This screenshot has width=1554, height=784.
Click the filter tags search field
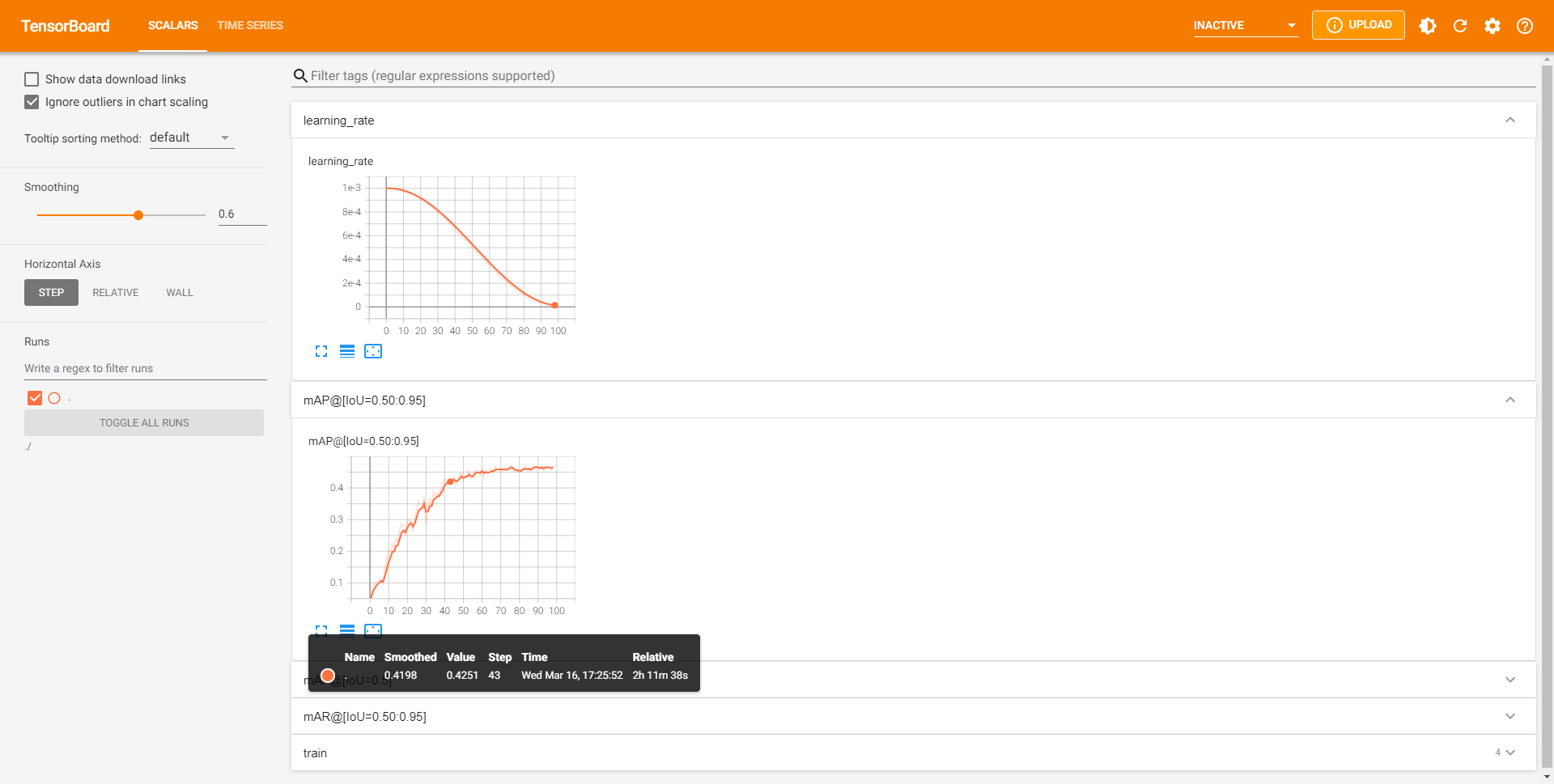click(x=567, y=75)
